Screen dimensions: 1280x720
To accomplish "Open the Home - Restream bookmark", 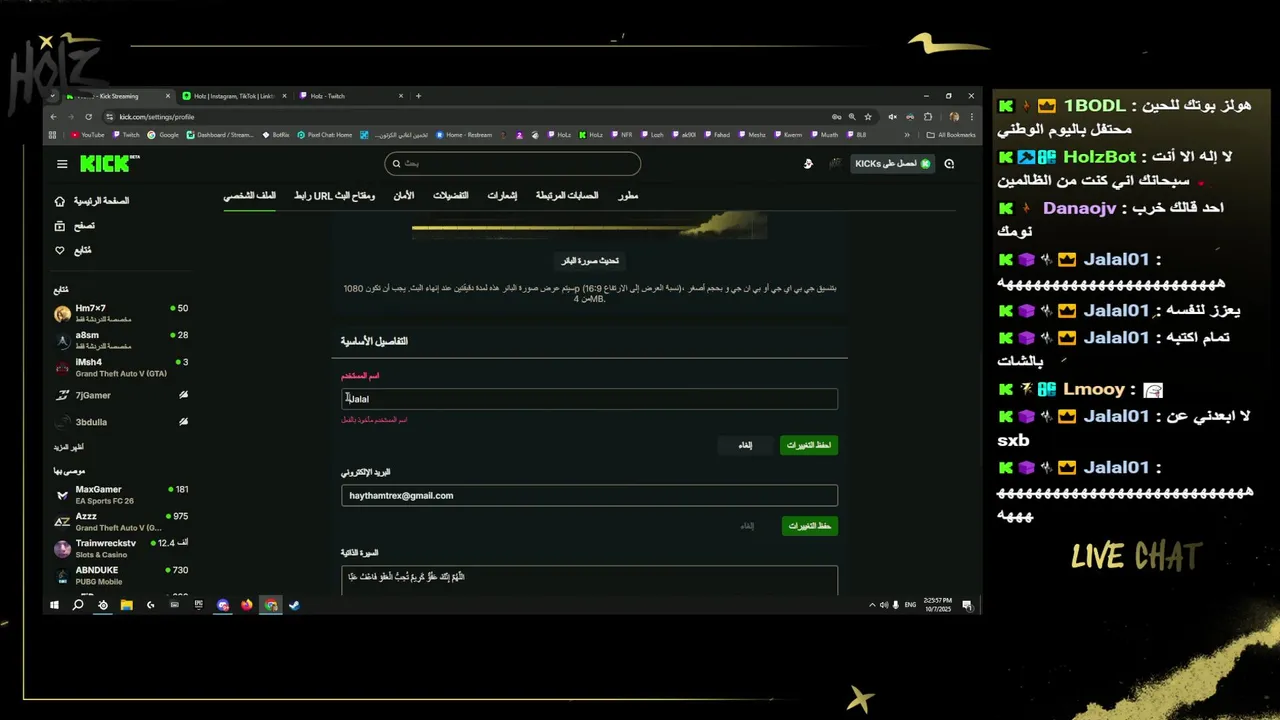I will click(x=463, y=135).
